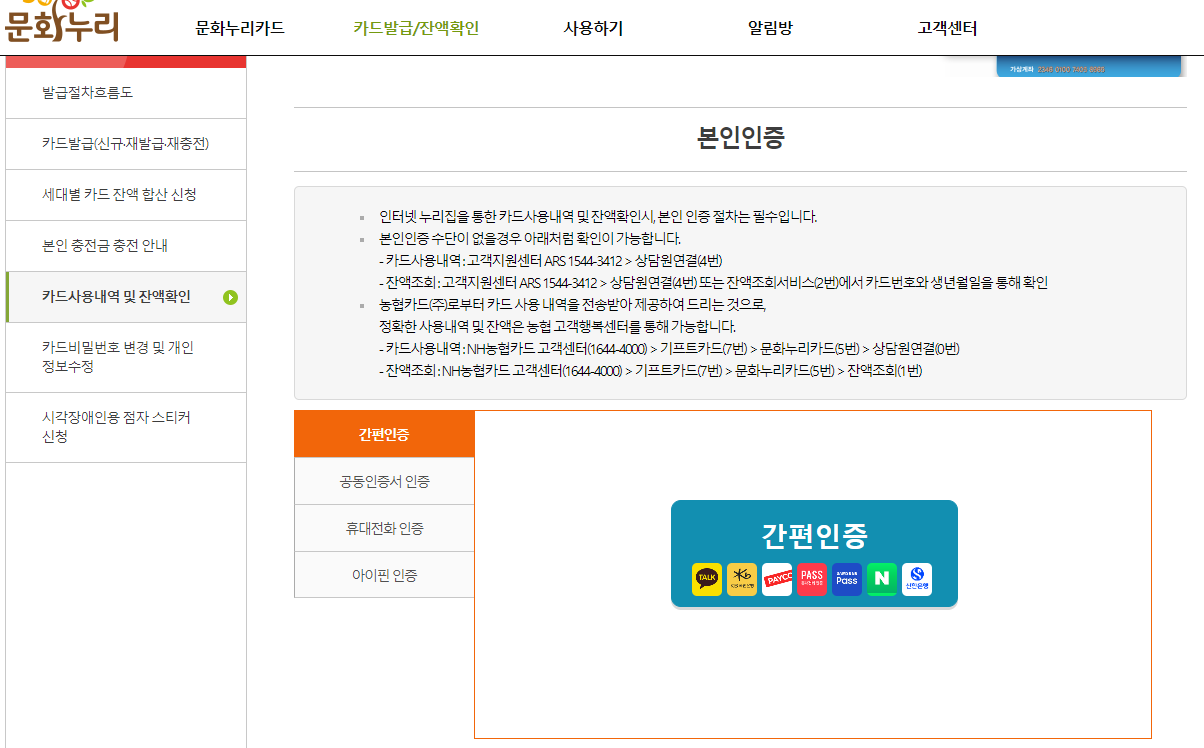The image size is (1204, 748).
Task: Open the 고객센터 menu
Action: (x=948, y=29)
